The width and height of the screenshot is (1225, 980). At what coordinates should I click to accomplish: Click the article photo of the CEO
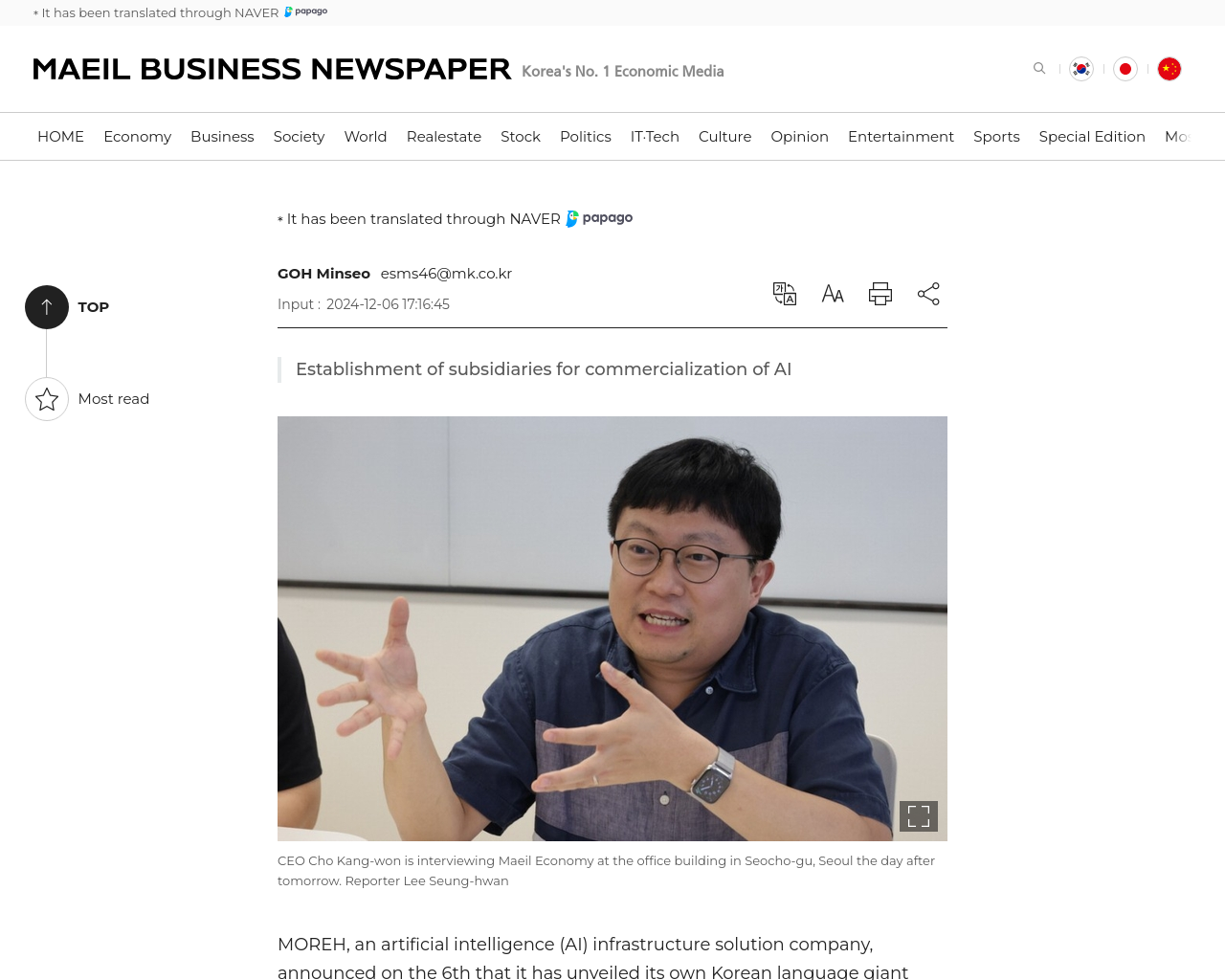point(612,629)
